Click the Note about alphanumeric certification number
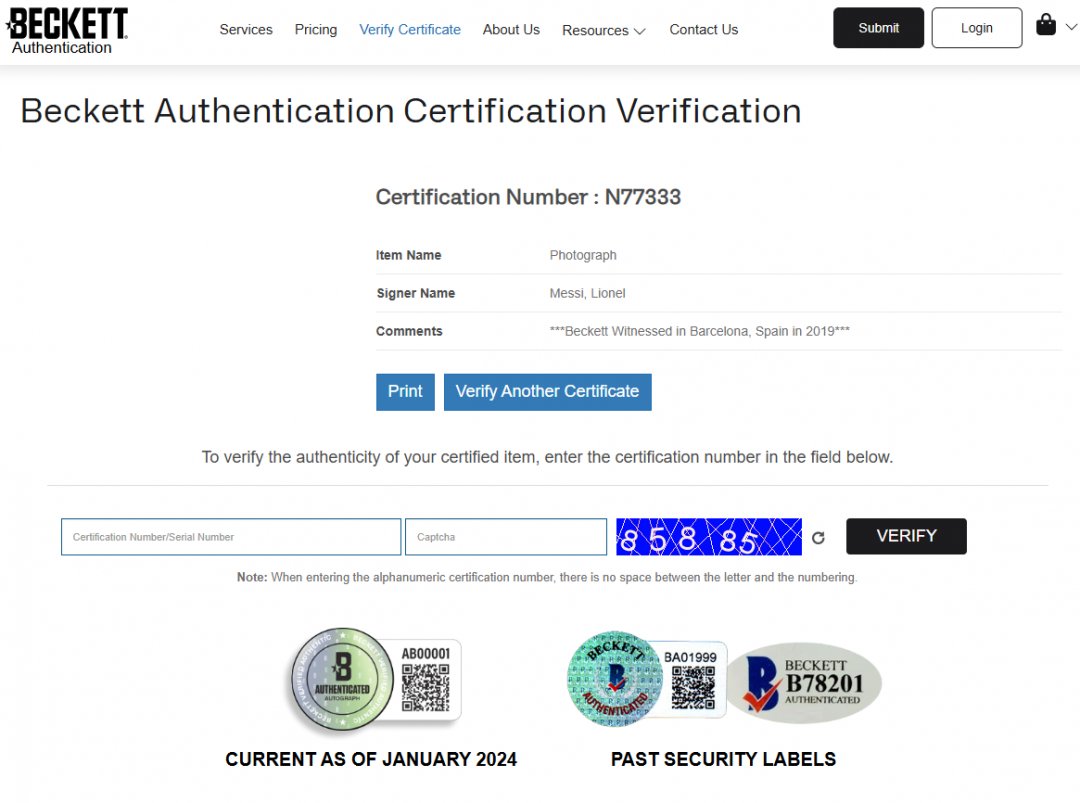This screenshot has width=1080, height=803. (547, 577)
